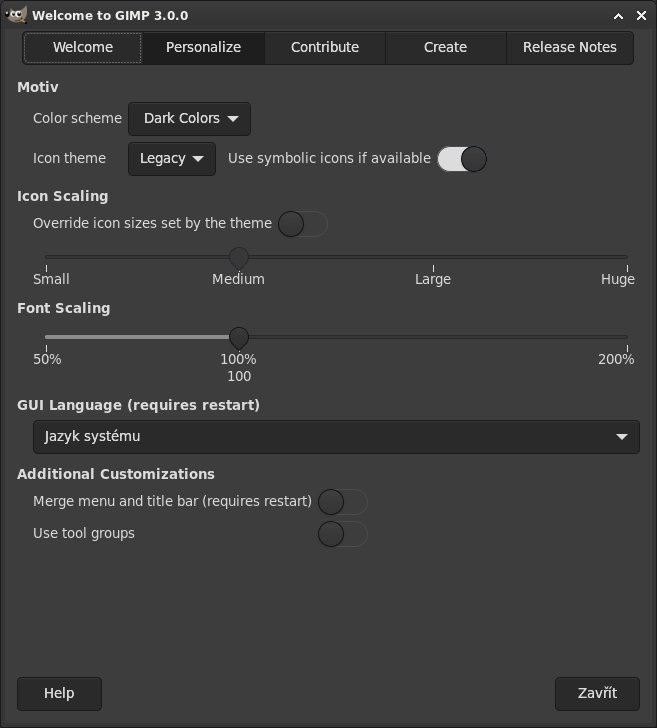
Task: Open the GUI Language combo box
Action: point(336,437)
